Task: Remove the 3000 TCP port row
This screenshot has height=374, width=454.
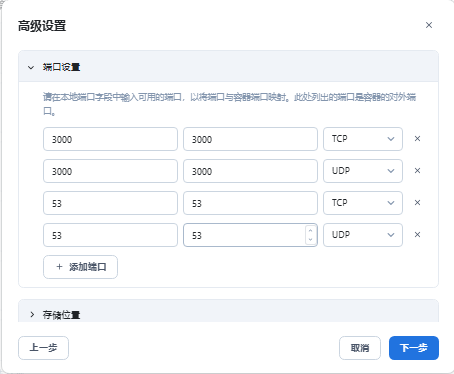Action: [x=417, y=139]
